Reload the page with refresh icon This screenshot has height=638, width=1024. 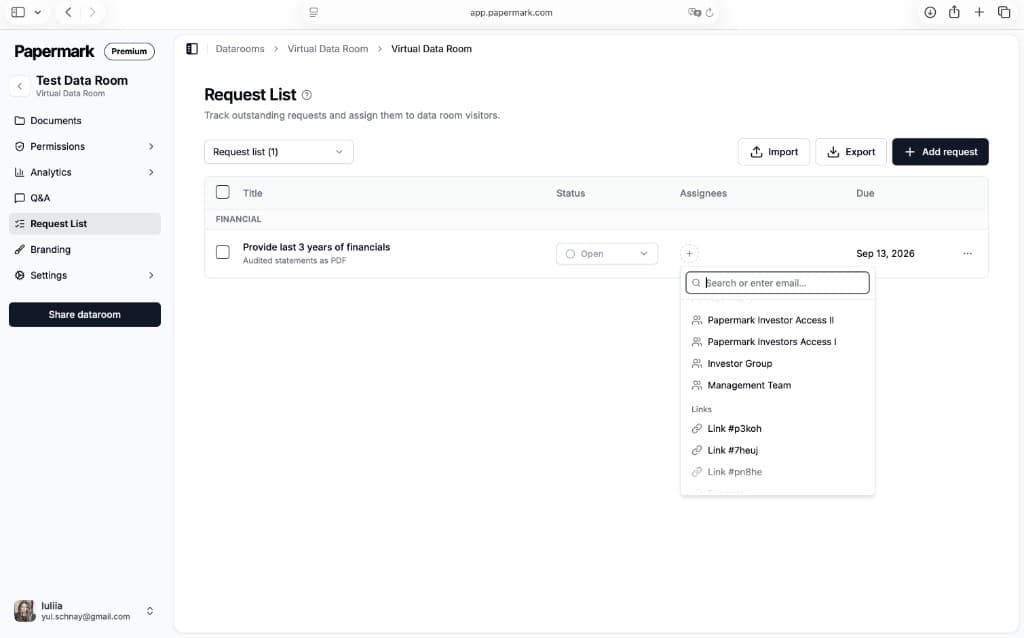[709, 12]
